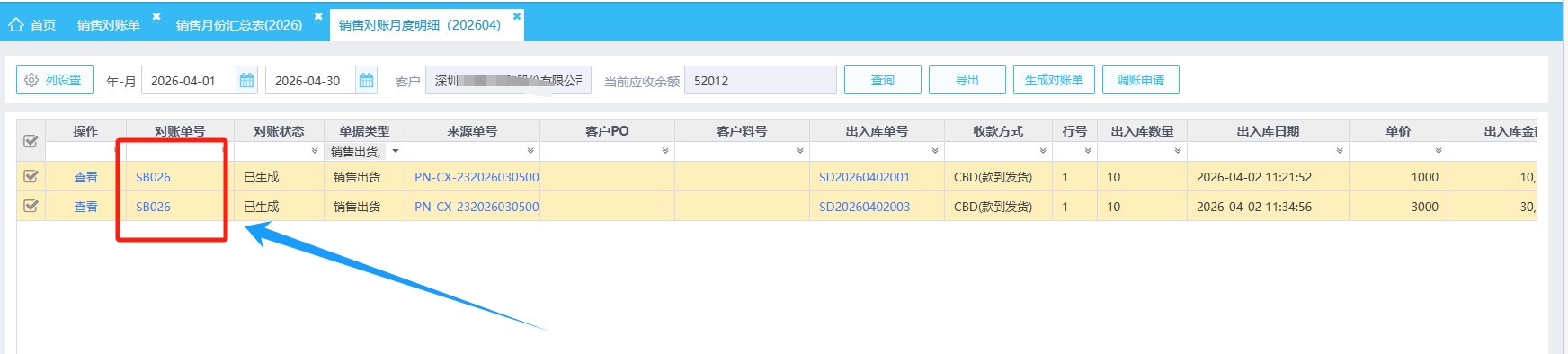Close the 销售月份汇总表(2026) tab
The image size is (1568, 354).
point(318,16)
